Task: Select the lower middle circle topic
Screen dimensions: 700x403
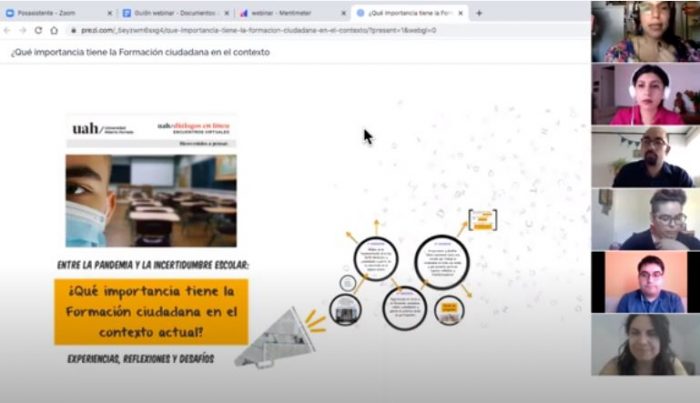Action: tap(404, 308)
